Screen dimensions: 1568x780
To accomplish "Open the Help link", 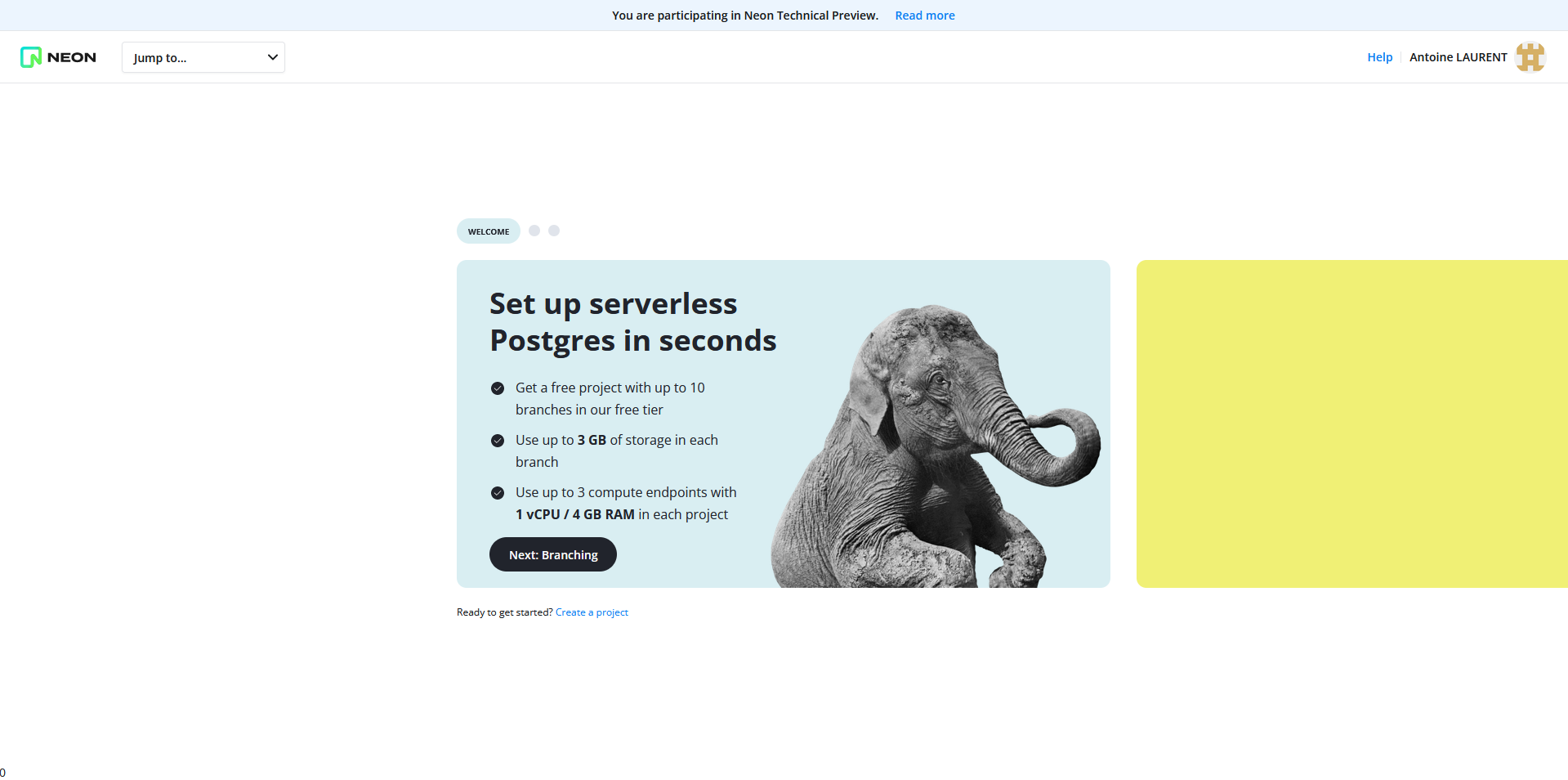I will click(1380, 57).
